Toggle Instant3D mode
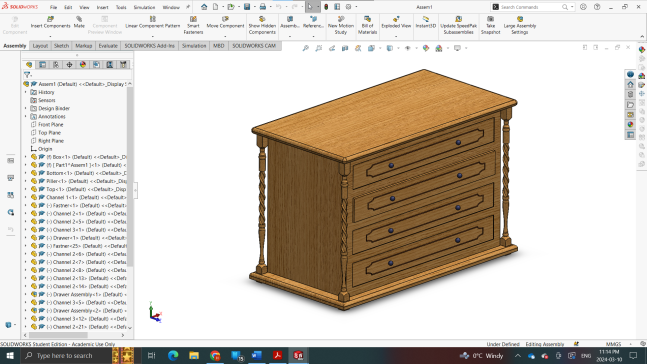The height and width of the screenshot is (364, 647). tap(425, 23)
